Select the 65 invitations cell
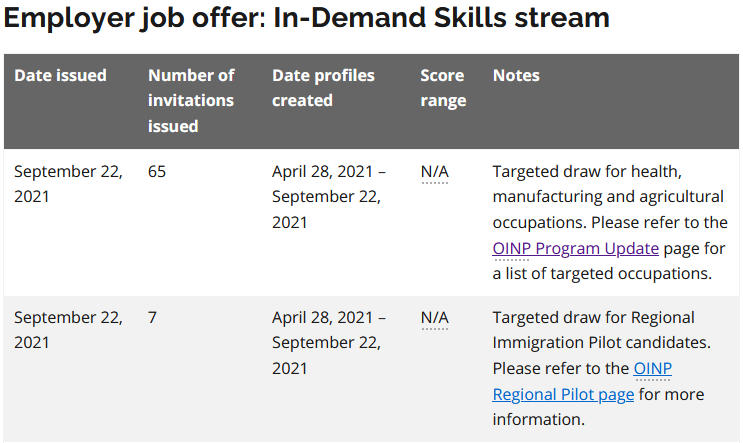743x443 pixels. pos(157,172)
